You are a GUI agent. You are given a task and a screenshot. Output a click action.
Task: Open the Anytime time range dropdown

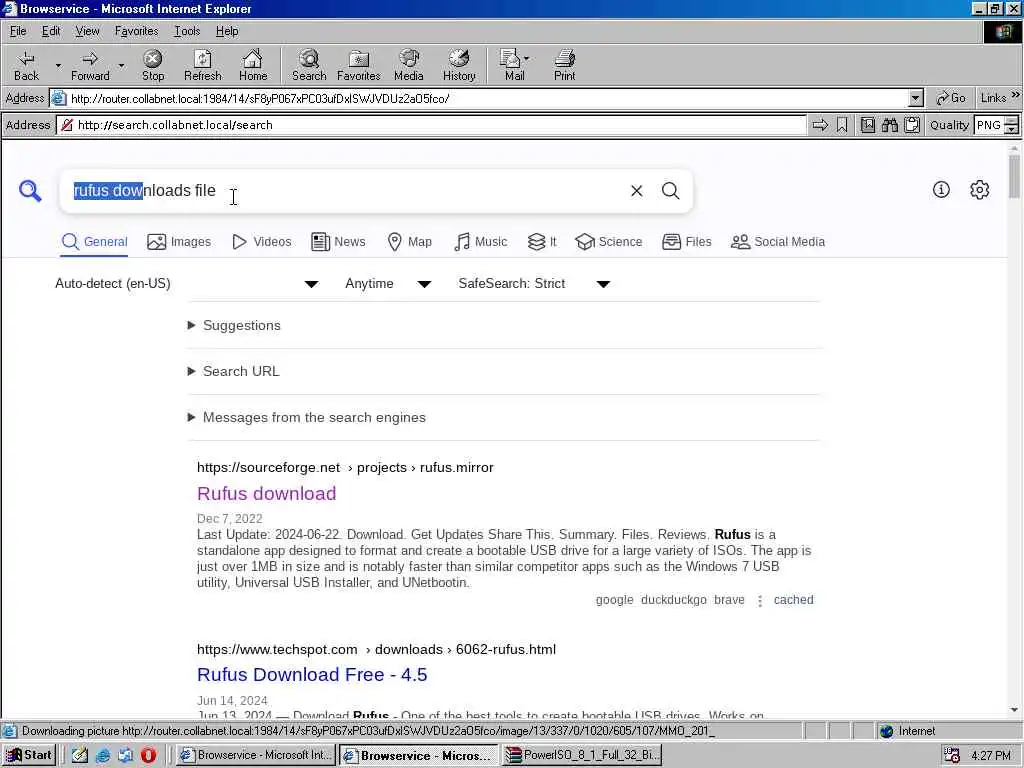coord(388,283)
